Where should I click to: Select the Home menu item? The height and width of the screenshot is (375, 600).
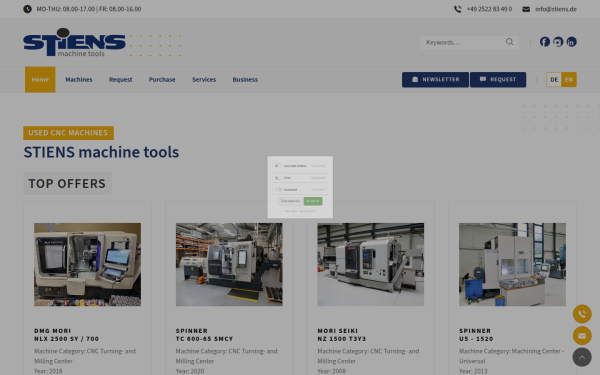(x=40, y=80)
